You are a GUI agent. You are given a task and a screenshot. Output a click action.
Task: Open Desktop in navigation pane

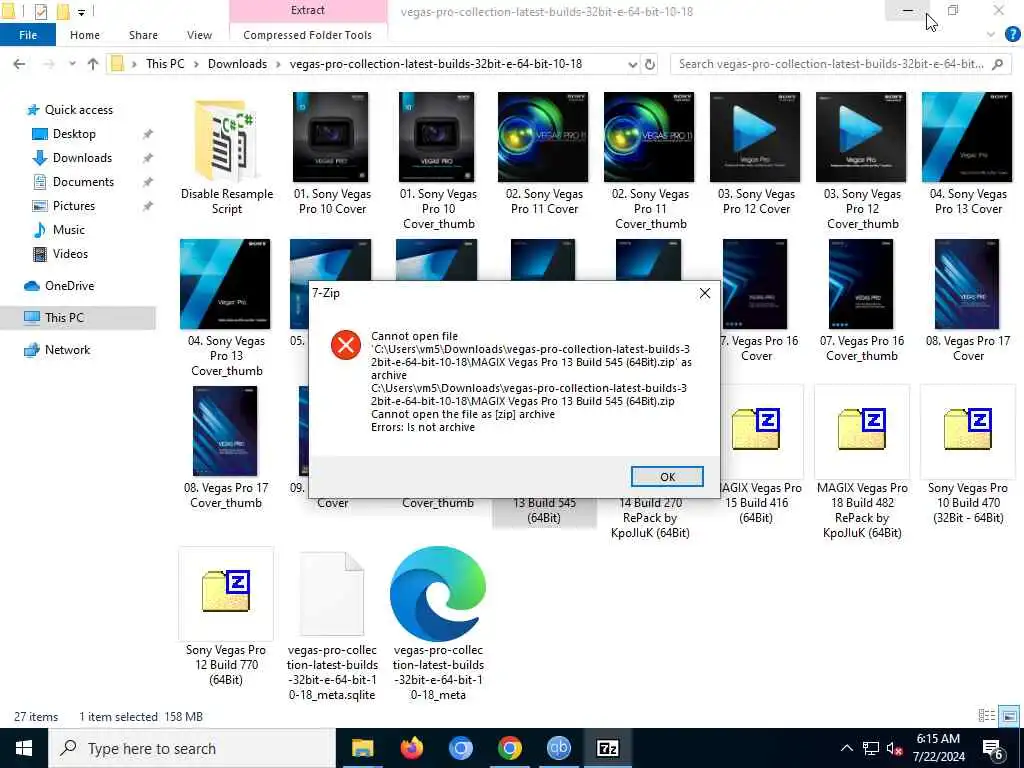click(74, 134)
